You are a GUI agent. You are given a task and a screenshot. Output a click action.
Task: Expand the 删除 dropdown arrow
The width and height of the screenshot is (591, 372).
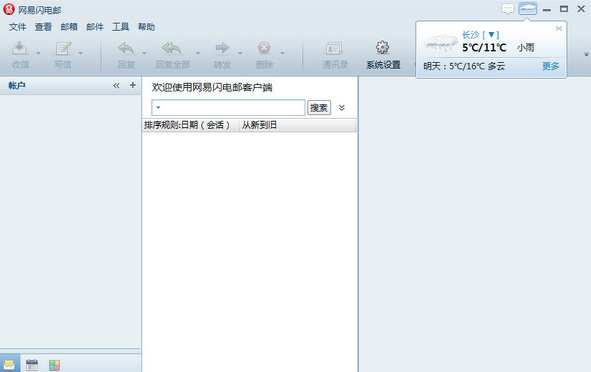coord(282,53)
